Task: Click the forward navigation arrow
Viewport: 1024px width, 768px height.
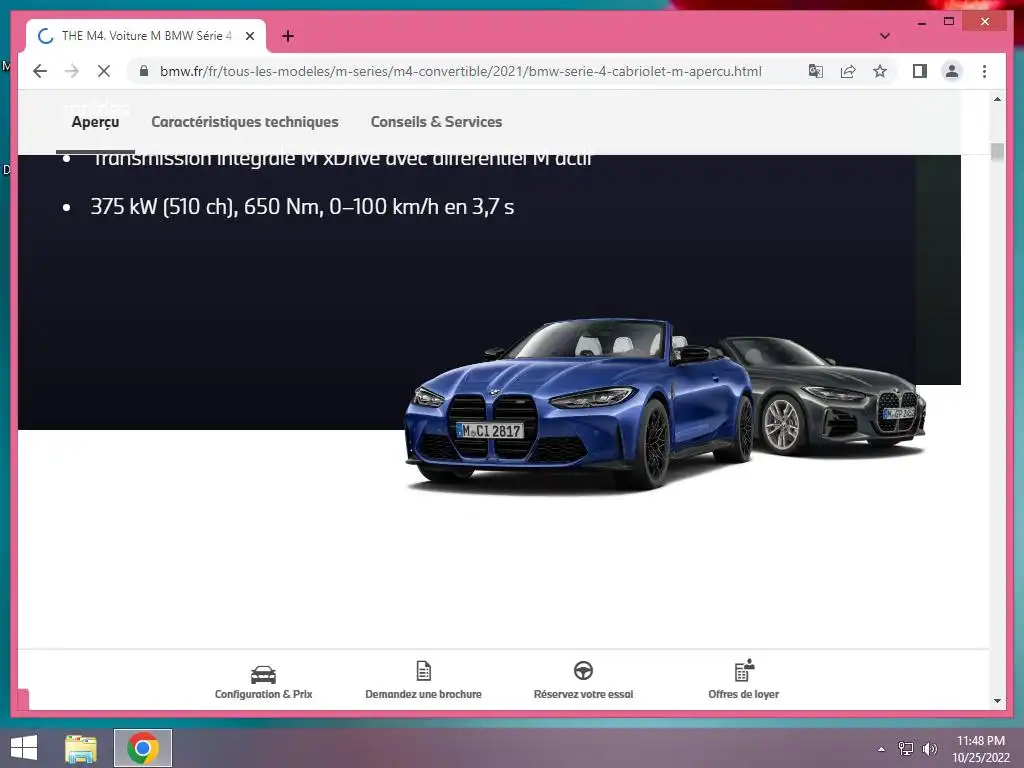Action: point(72,71)
